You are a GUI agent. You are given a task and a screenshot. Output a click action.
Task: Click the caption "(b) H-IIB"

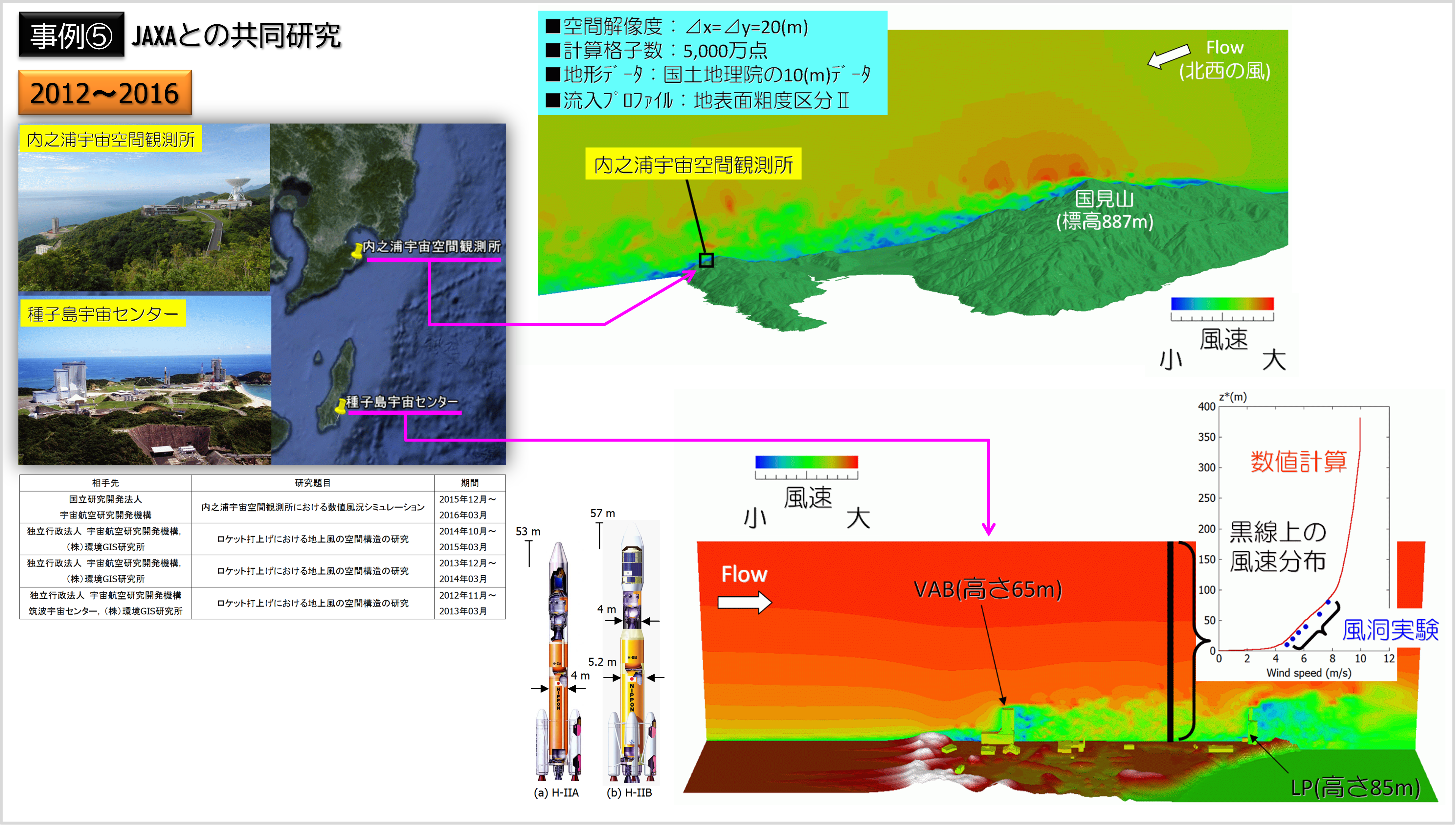pyautogui.click(x=629, y=793)
